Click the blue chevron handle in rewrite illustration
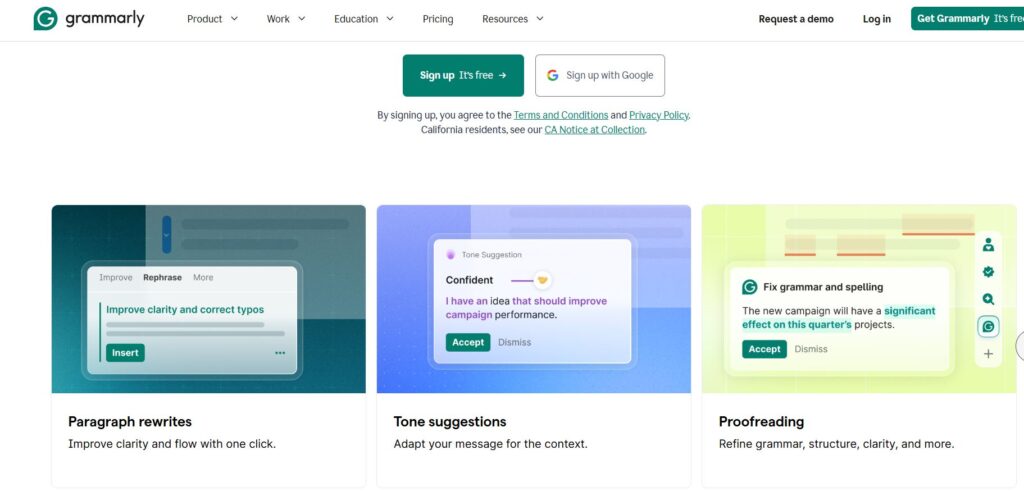This screenshot has height=491, width=1024. point(167,234)
